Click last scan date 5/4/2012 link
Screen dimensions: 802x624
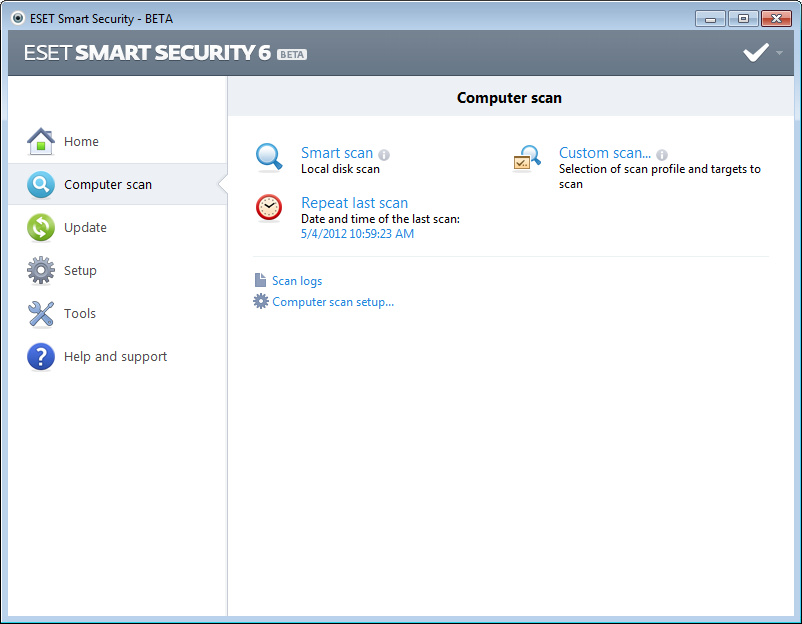pyautogui.click(x=357, y=234)
